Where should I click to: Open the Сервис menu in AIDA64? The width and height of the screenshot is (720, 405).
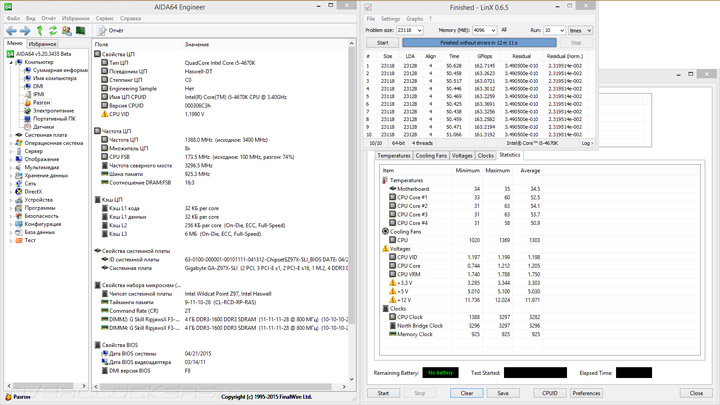104,18
